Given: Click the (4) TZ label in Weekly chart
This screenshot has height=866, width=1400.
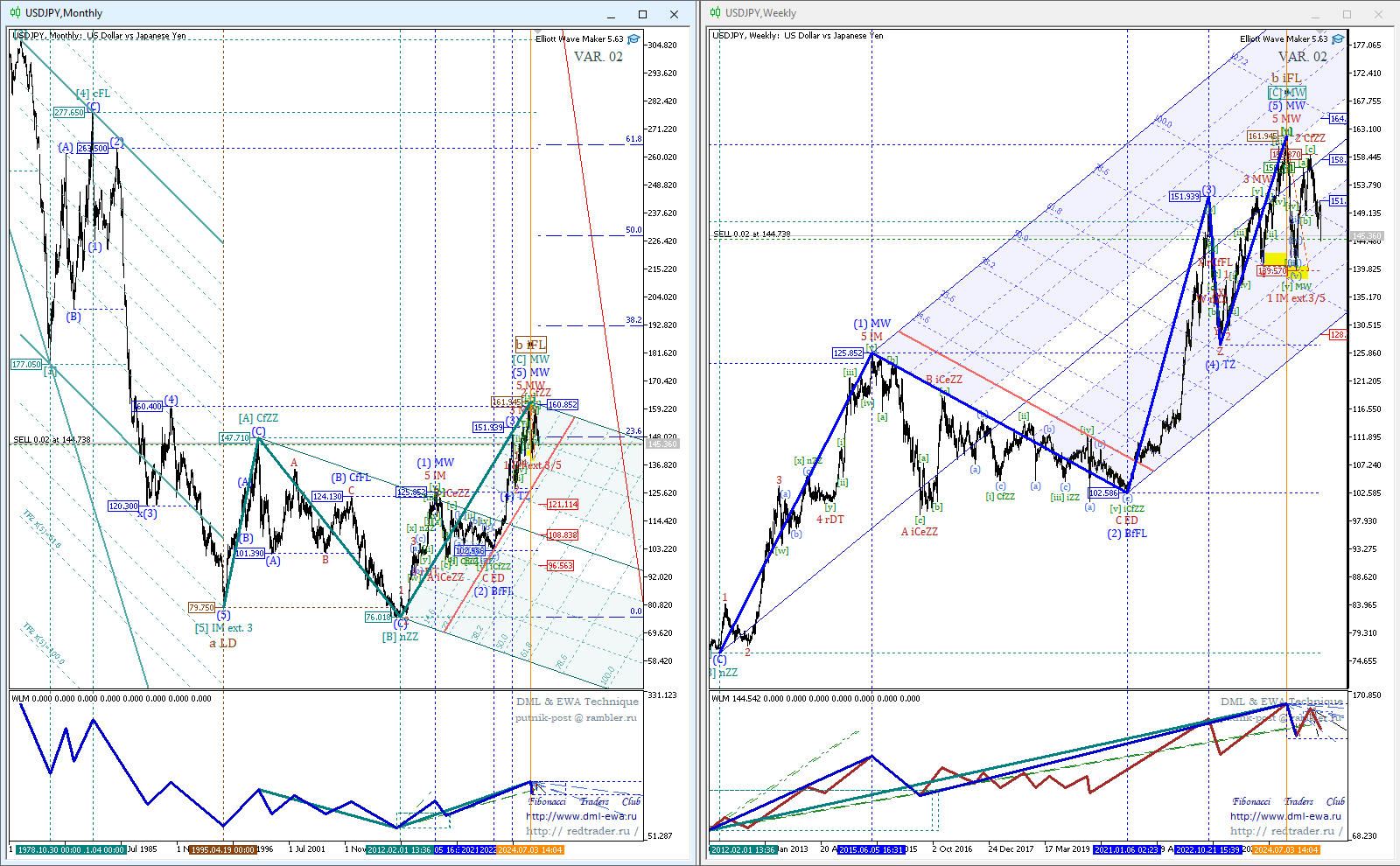Looking at the screenshot, I should pyautogui.click(x=1221, y=364).
